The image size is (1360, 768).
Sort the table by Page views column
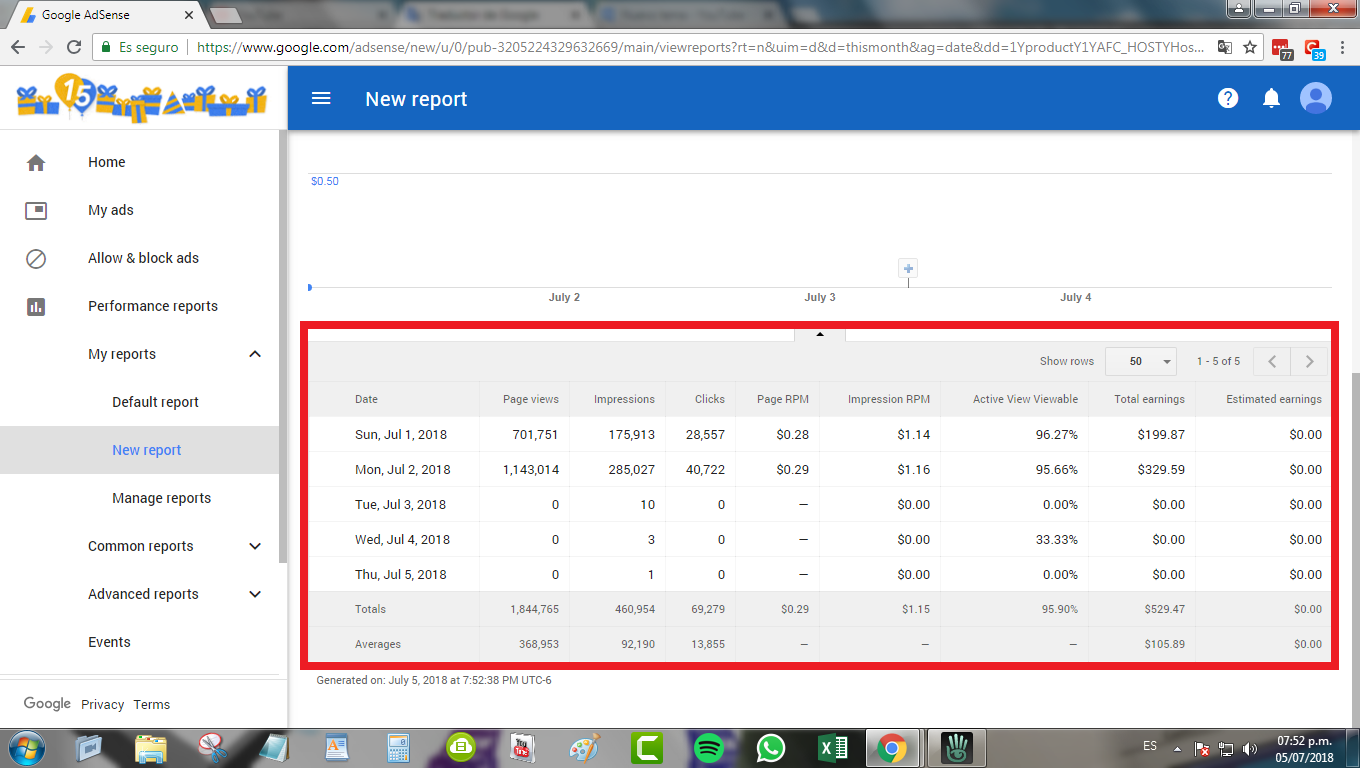(531, 399)
